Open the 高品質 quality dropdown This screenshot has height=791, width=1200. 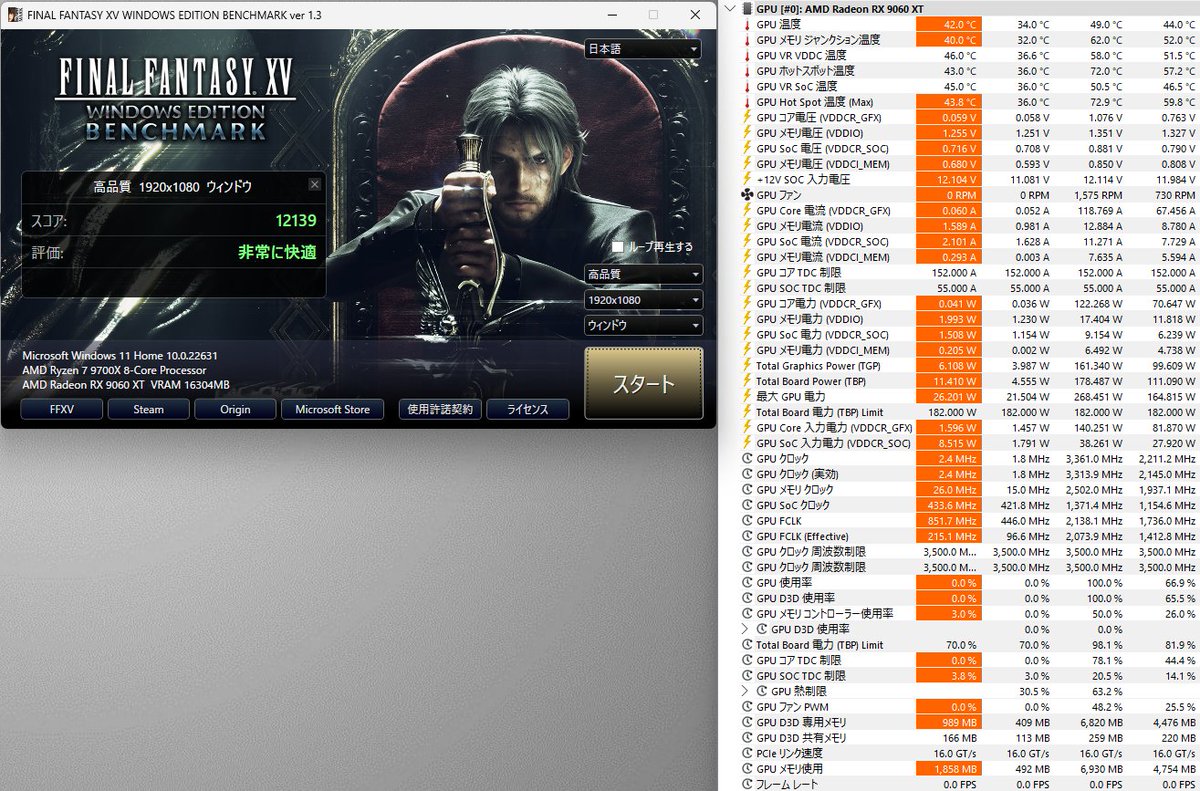pyautogui.click(x=643, y=274)
